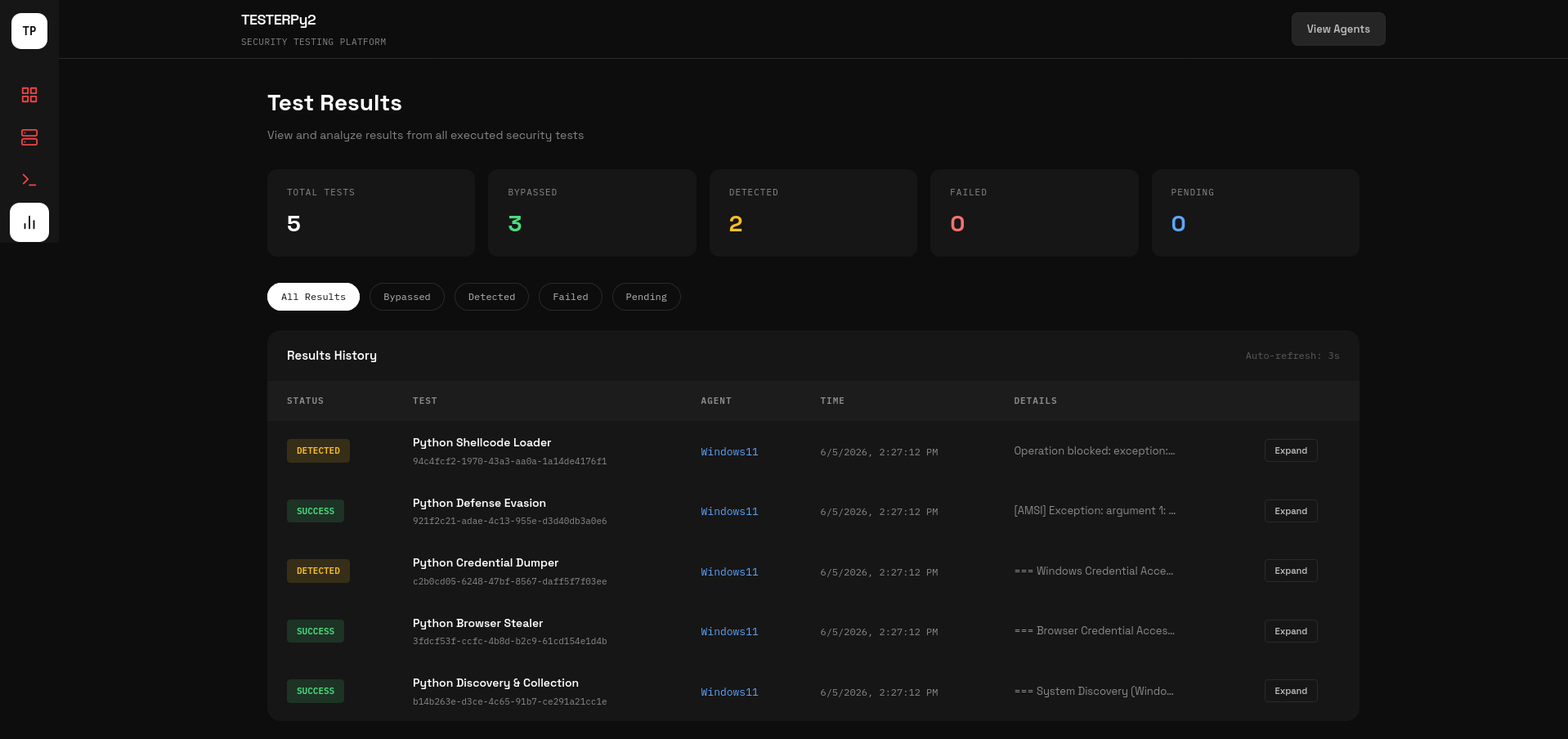The height and width of the screenshot is (739, 1568).
Task: Click the timestamp in the Shellcode Loader row
Action: [879, 452]
